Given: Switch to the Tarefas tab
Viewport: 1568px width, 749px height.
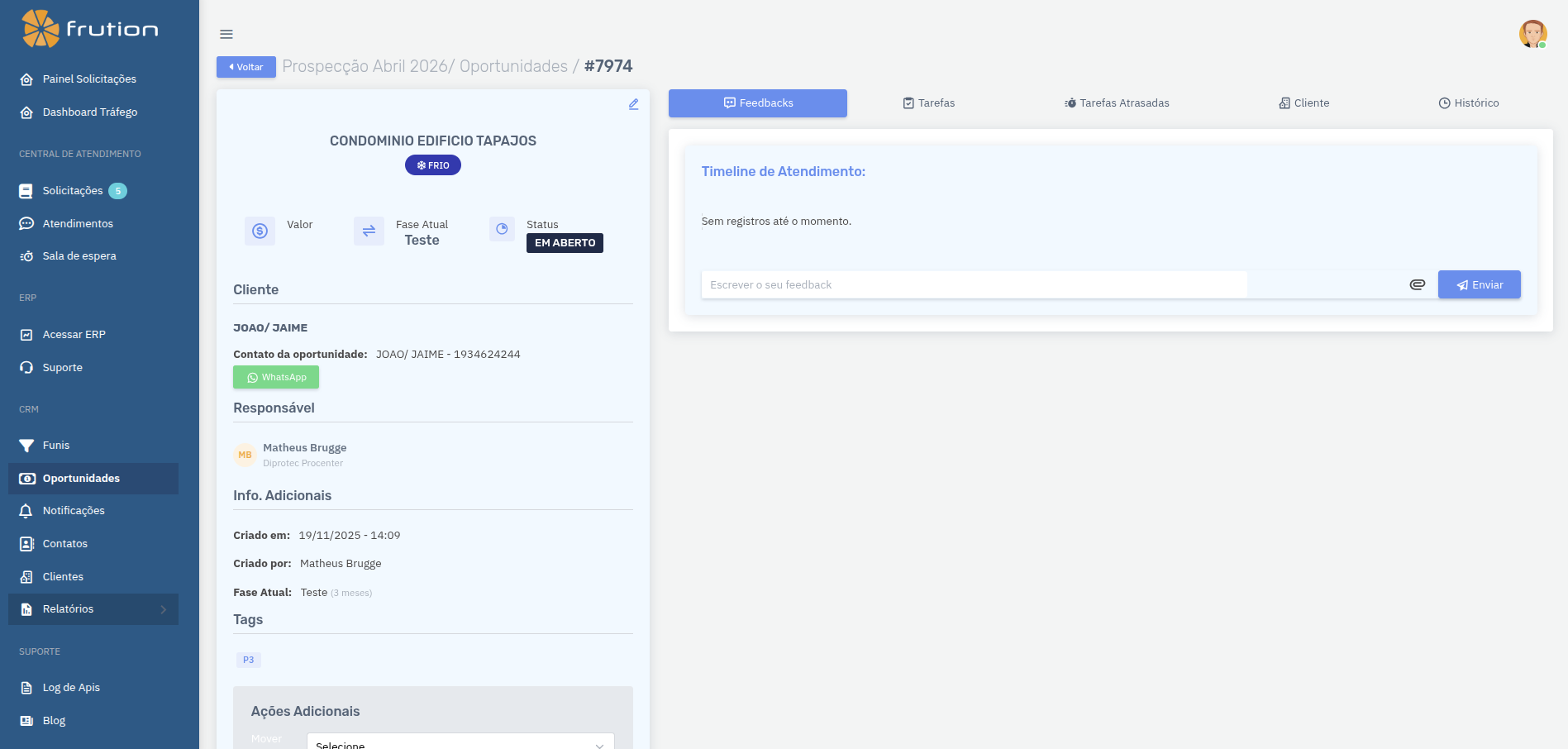Looking at the screenshot, I should coord(927,103).
